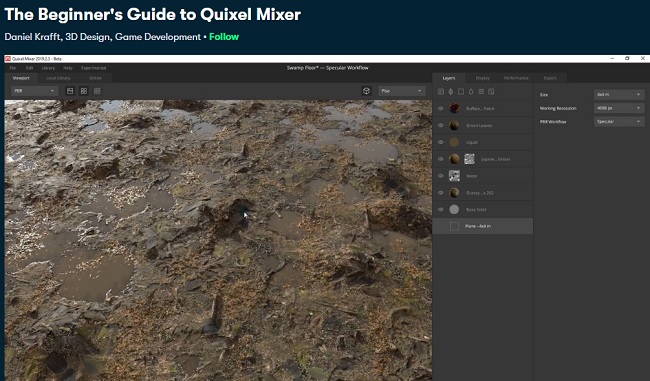650x381 pixels.
Task: Click the Base Solid gray color swatch
Action: 454,209
